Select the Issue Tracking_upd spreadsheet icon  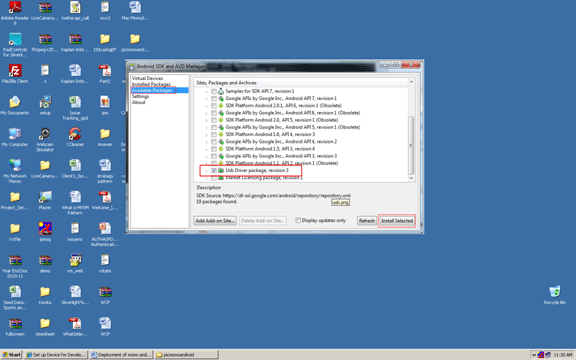75,102
